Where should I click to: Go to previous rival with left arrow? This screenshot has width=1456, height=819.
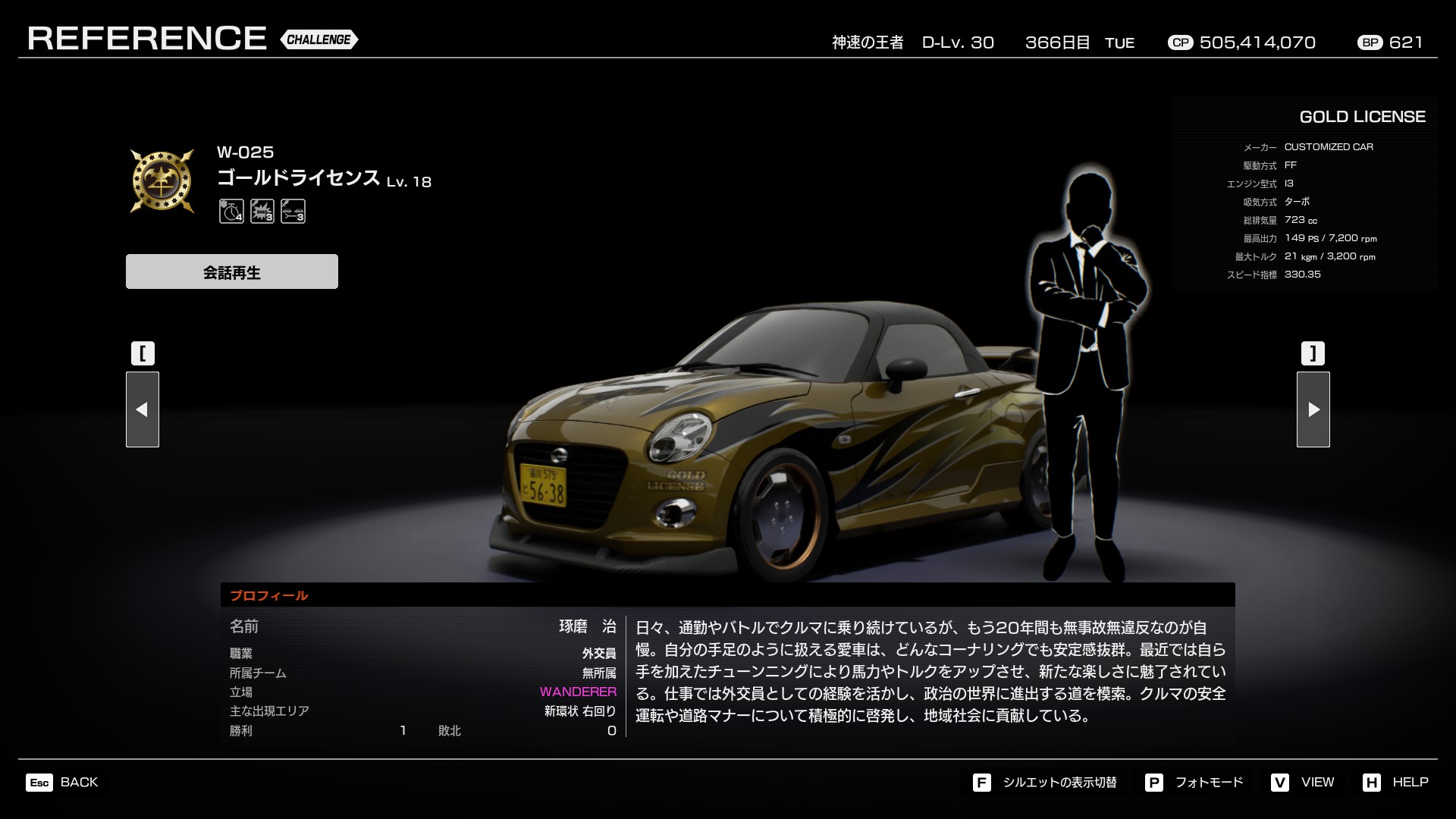tap(143, 409)
